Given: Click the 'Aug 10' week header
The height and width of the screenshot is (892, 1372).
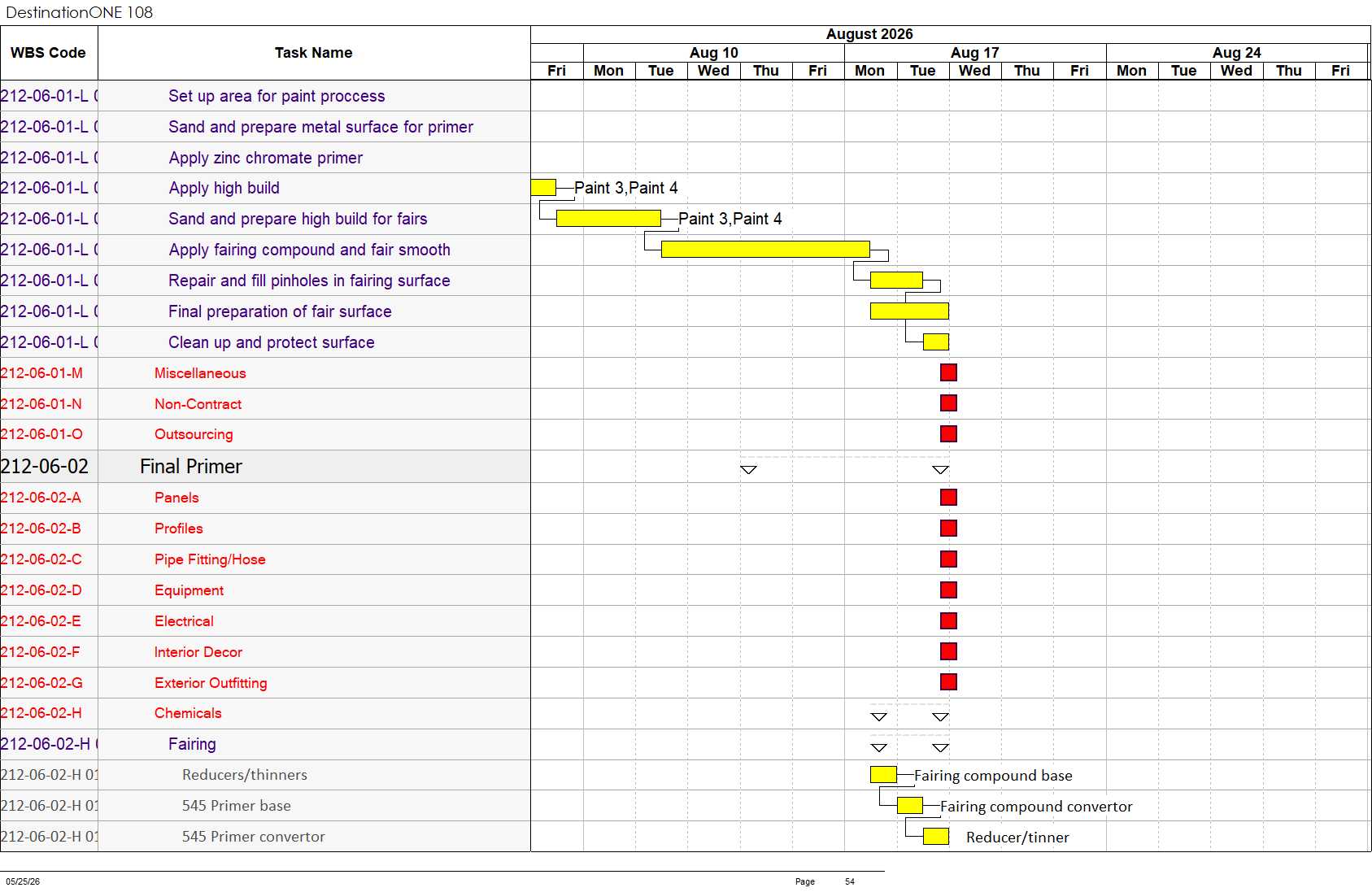Looking at the screenshot, I should [714, 53].
